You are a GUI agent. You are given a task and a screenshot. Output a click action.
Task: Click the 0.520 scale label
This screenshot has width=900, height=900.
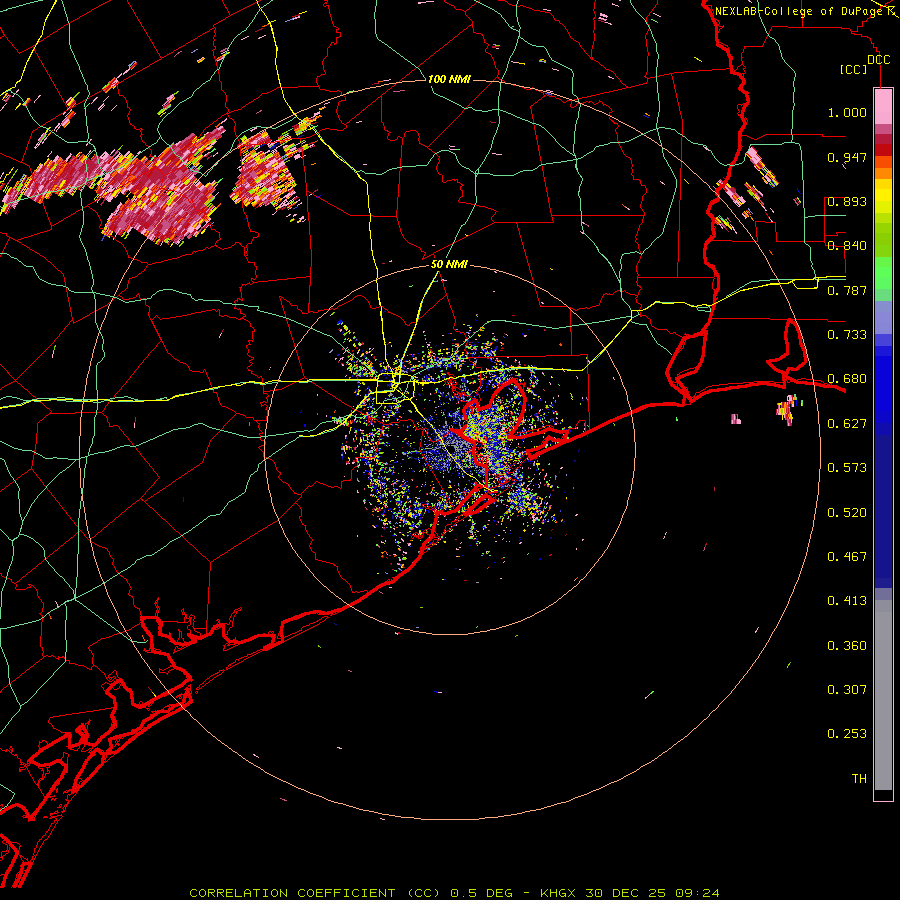[x=847, y=513]
